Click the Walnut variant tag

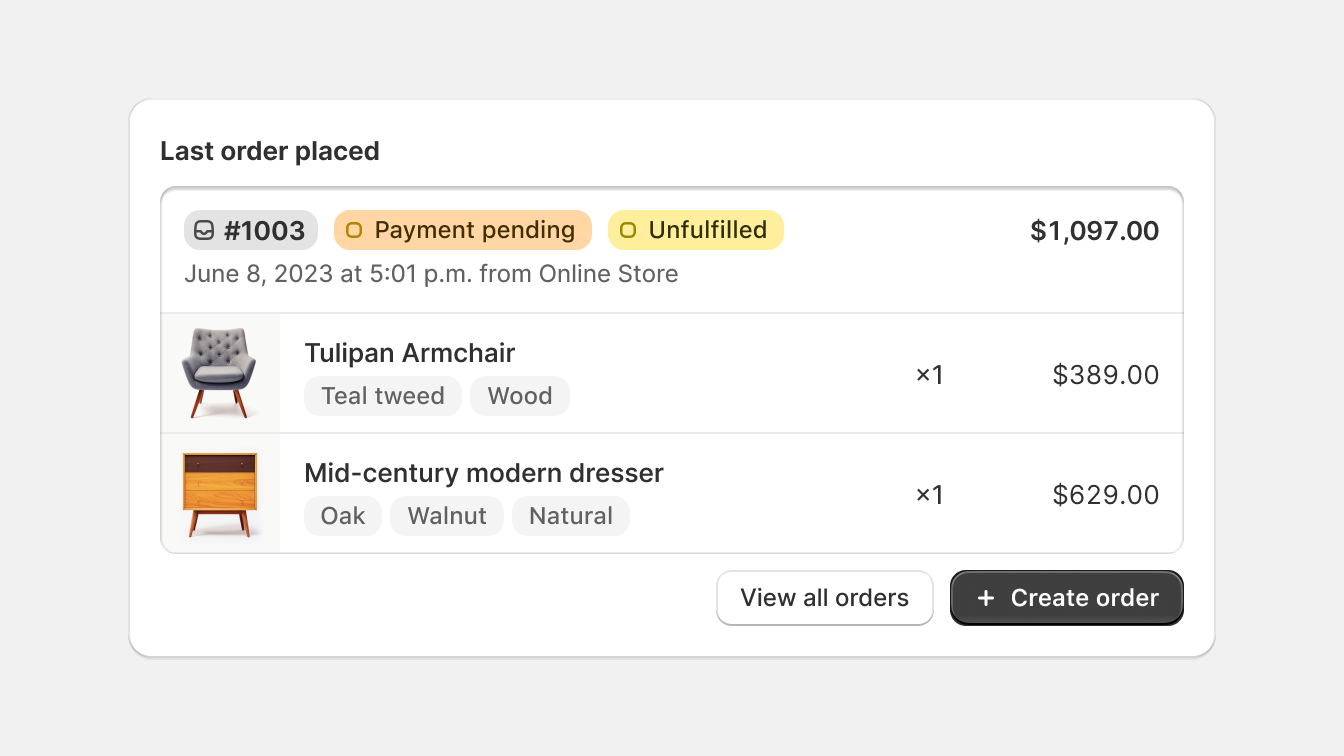(447, 516)
